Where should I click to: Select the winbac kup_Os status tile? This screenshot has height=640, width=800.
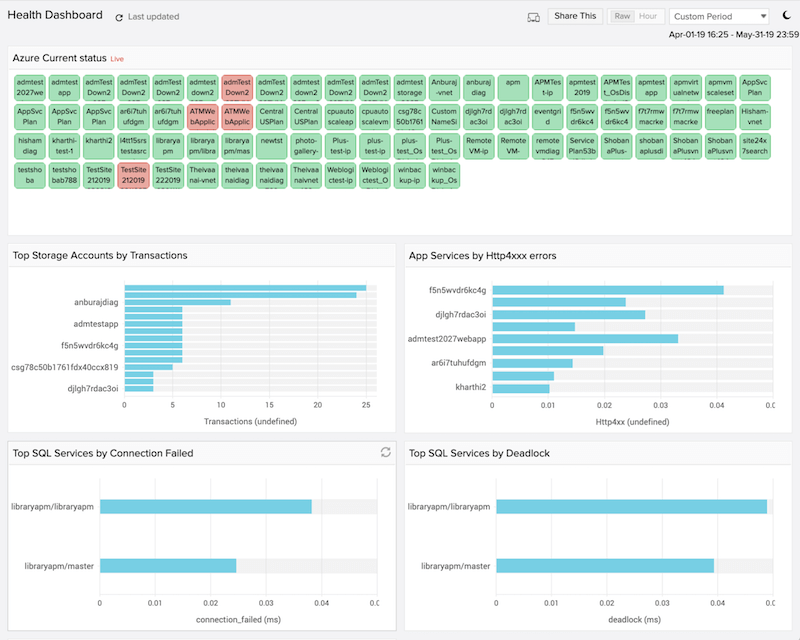(444, 175)
